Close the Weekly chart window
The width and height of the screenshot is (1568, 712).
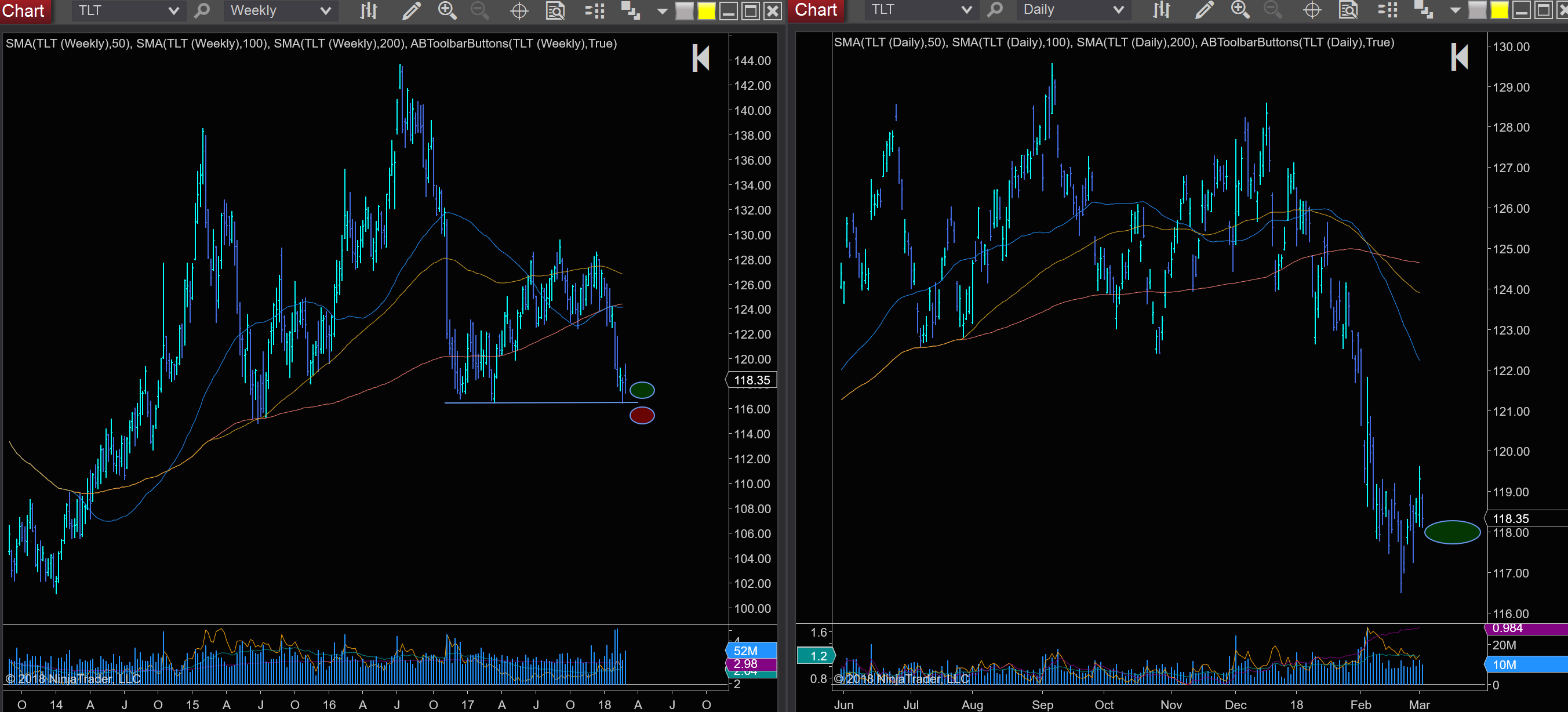point(773,11)
